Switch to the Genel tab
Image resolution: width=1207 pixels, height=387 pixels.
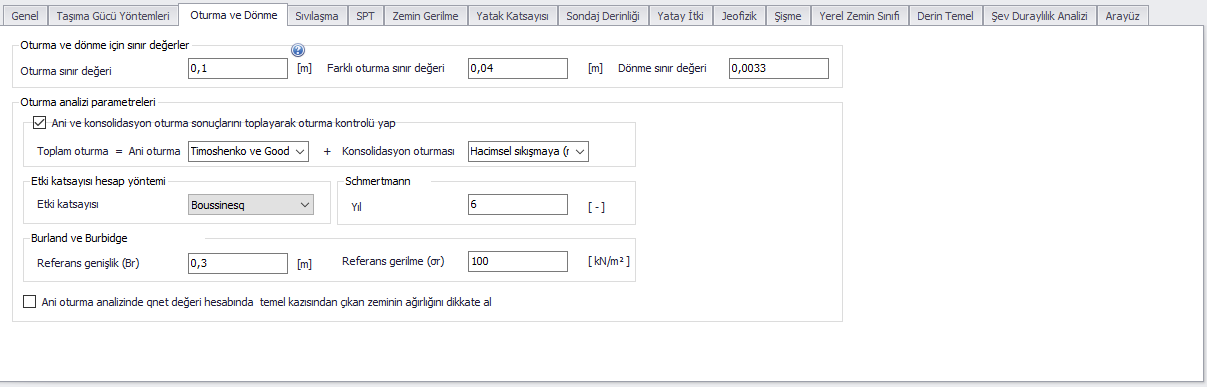25,16
